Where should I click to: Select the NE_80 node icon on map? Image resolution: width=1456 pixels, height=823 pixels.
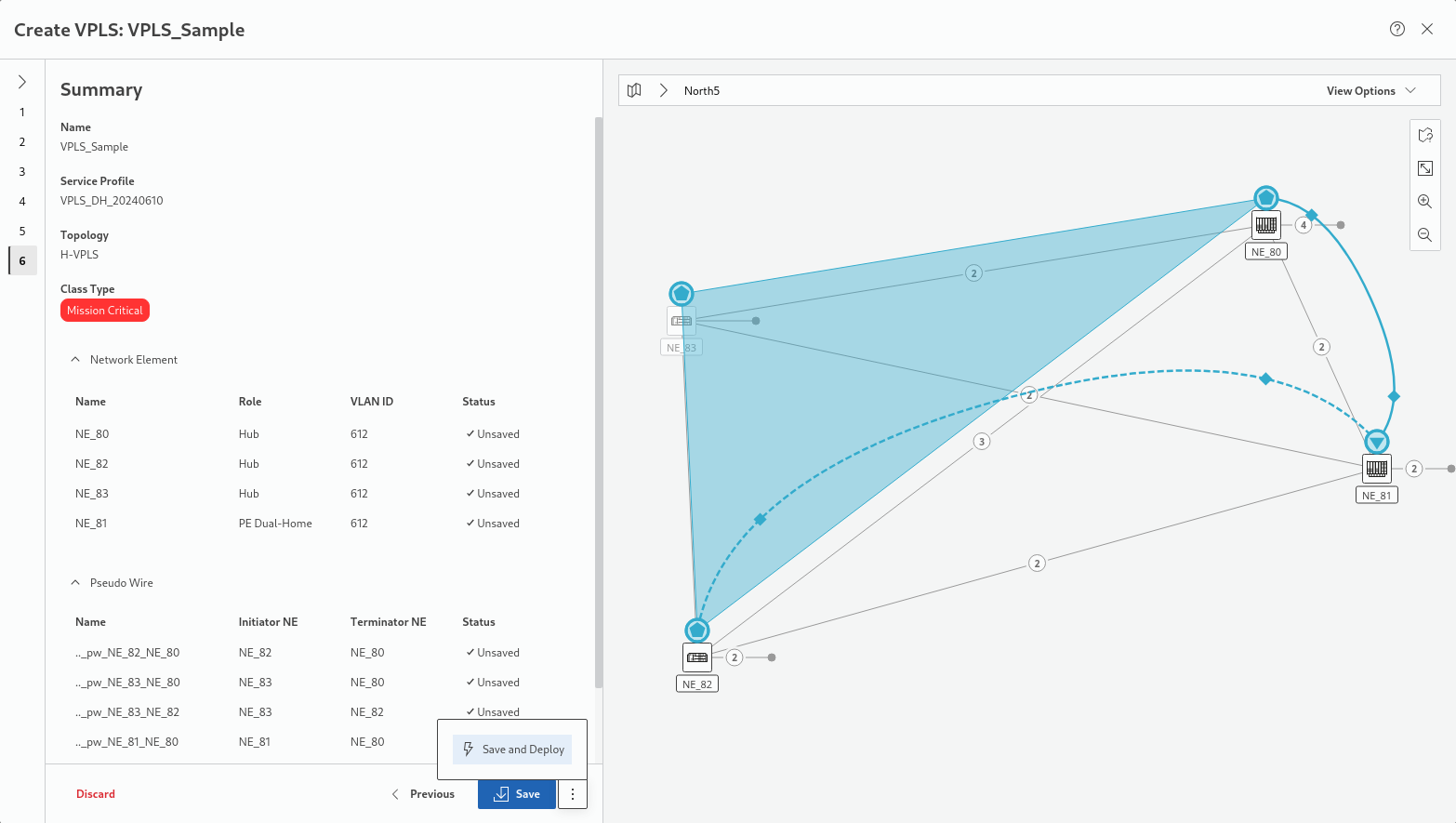(x=1266, y=224)
